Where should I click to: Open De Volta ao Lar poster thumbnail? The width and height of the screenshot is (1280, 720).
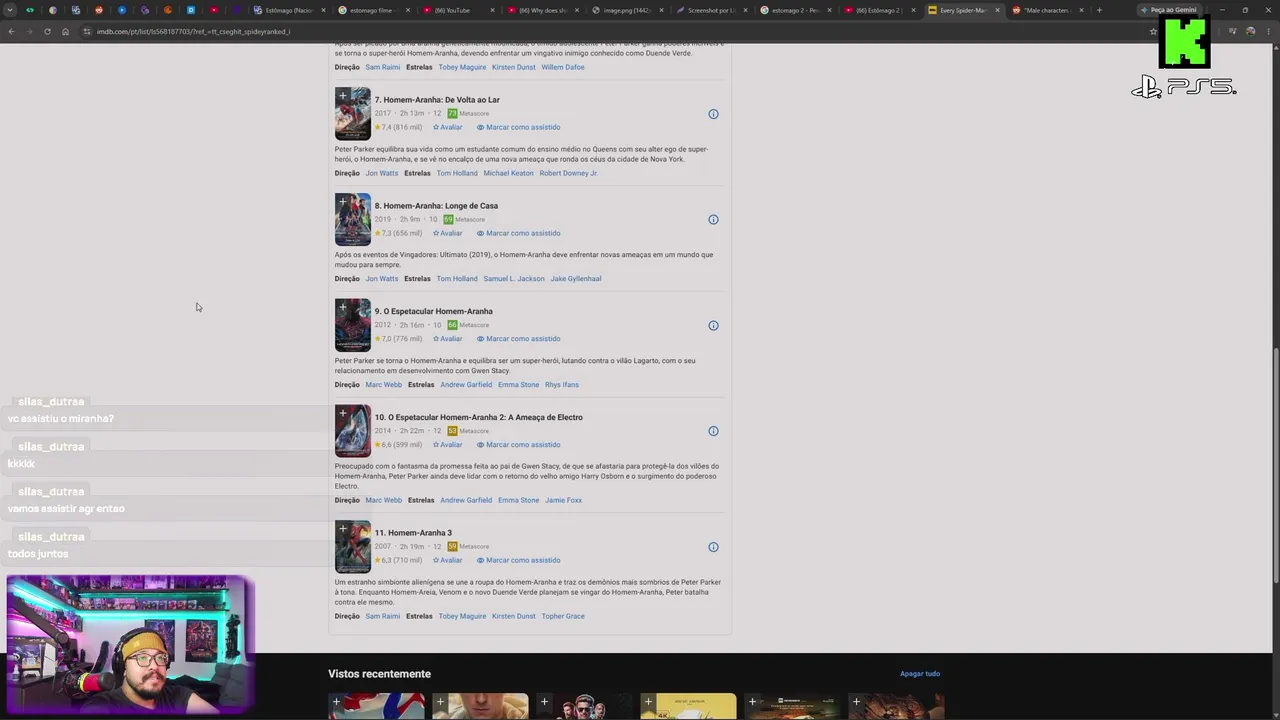point(353,114)
